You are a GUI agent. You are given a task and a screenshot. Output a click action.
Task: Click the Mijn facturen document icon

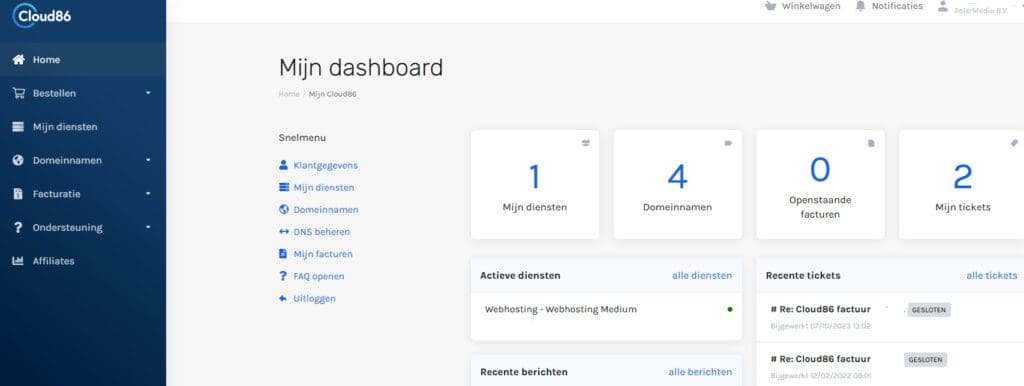pyautogui.click(x=283, y=254)
